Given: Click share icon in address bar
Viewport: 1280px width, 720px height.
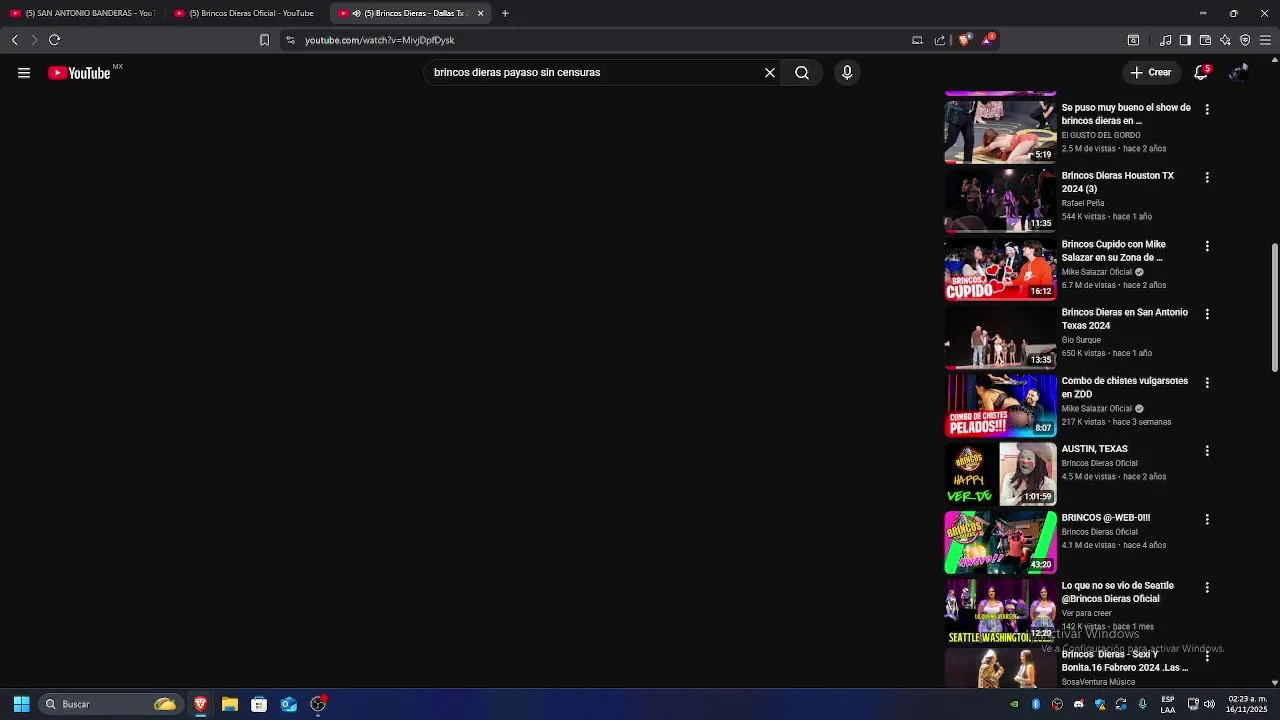Looking at the screenshot, I should (940, 40).
